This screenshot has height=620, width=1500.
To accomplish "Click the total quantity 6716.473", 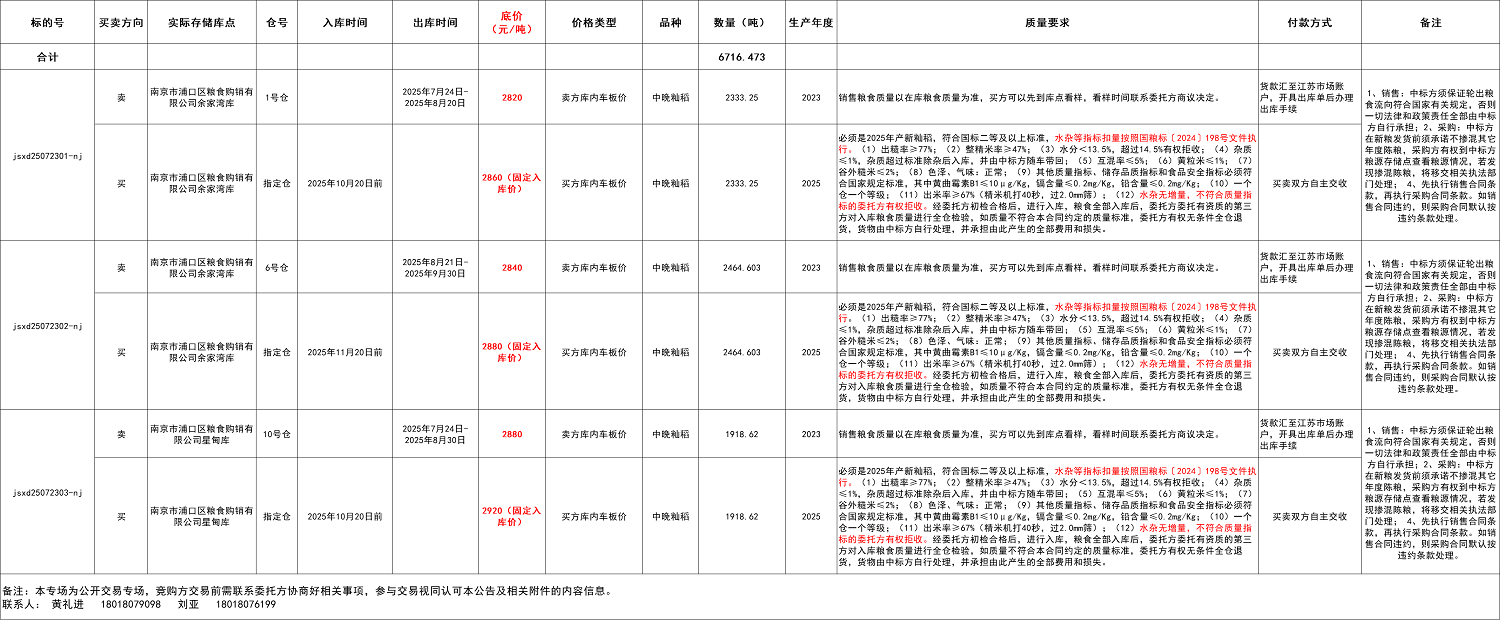I will point(741,57).
